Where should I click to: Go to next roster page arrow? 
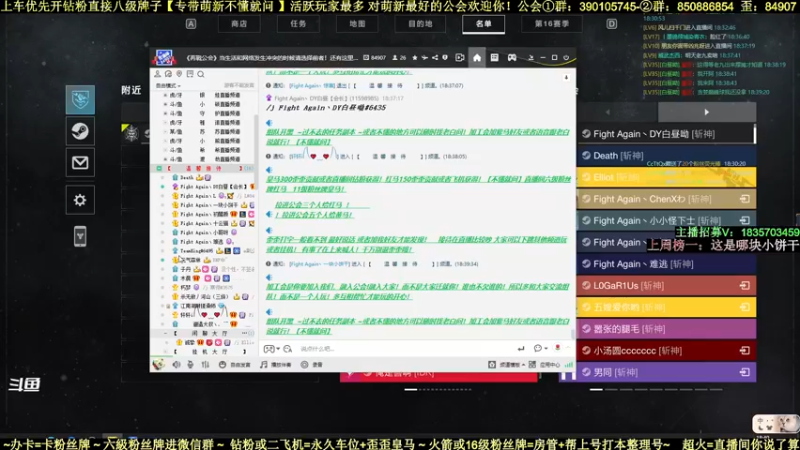[707, 112]
